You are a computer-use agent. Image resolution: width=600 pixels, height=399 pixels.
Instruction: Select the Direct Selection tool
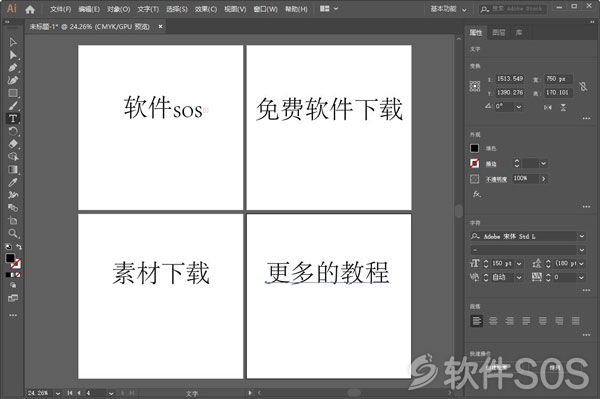13,55
